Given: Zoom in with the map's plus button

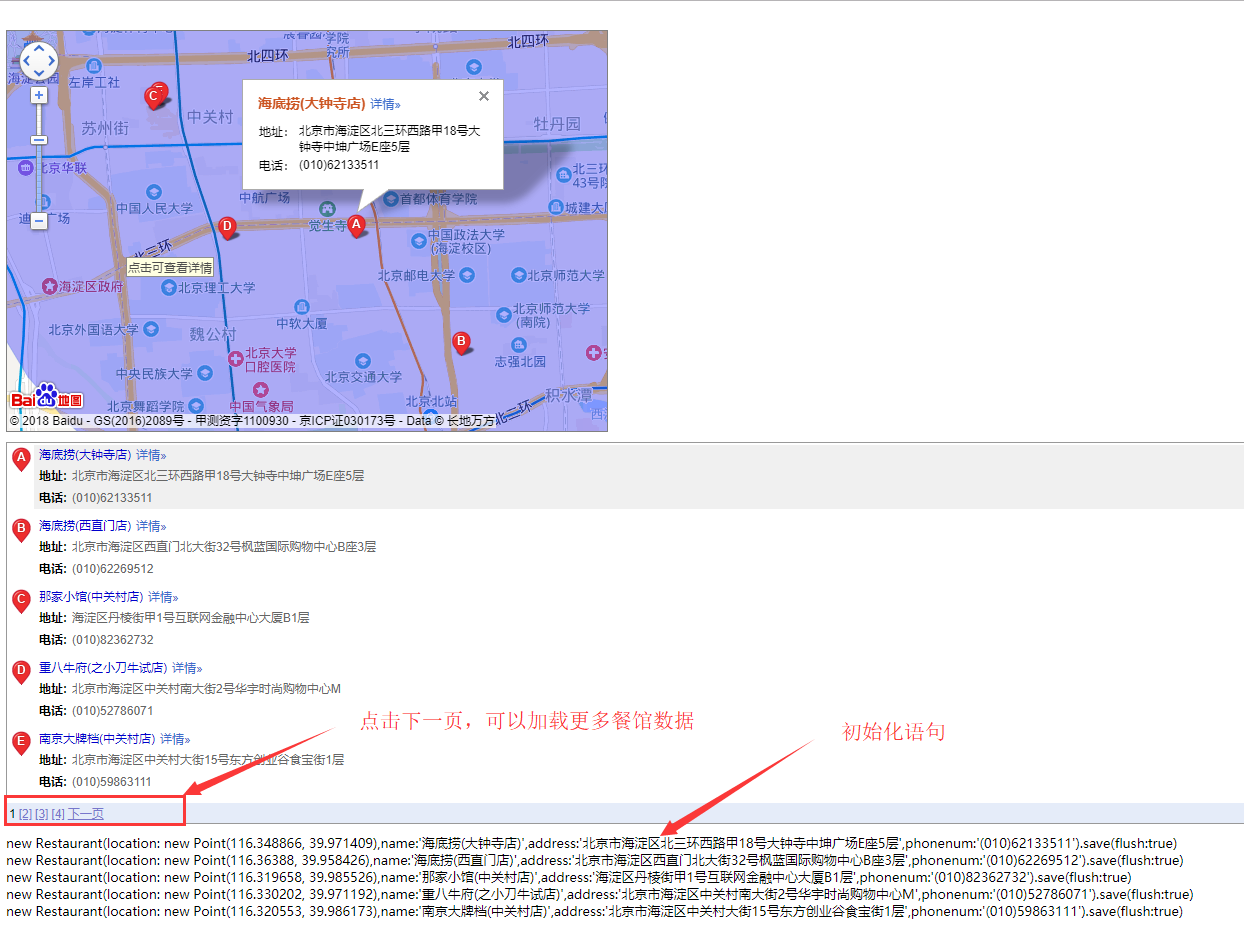Looking at the screenshot, I should tap(39, 95).
